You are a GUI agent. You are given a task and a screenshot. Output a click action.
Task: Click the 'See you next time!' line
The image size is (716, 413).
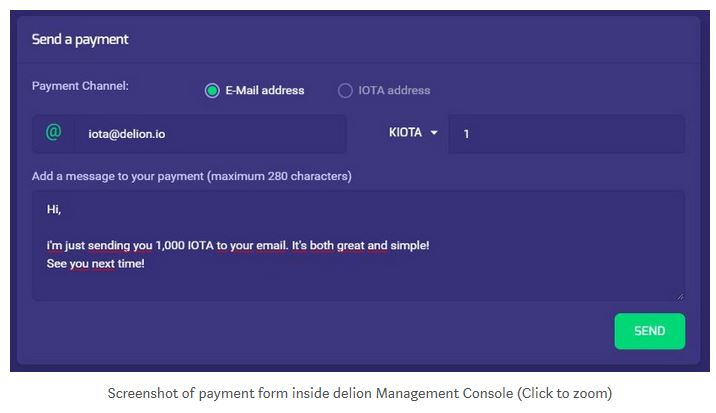coord(95,264)
